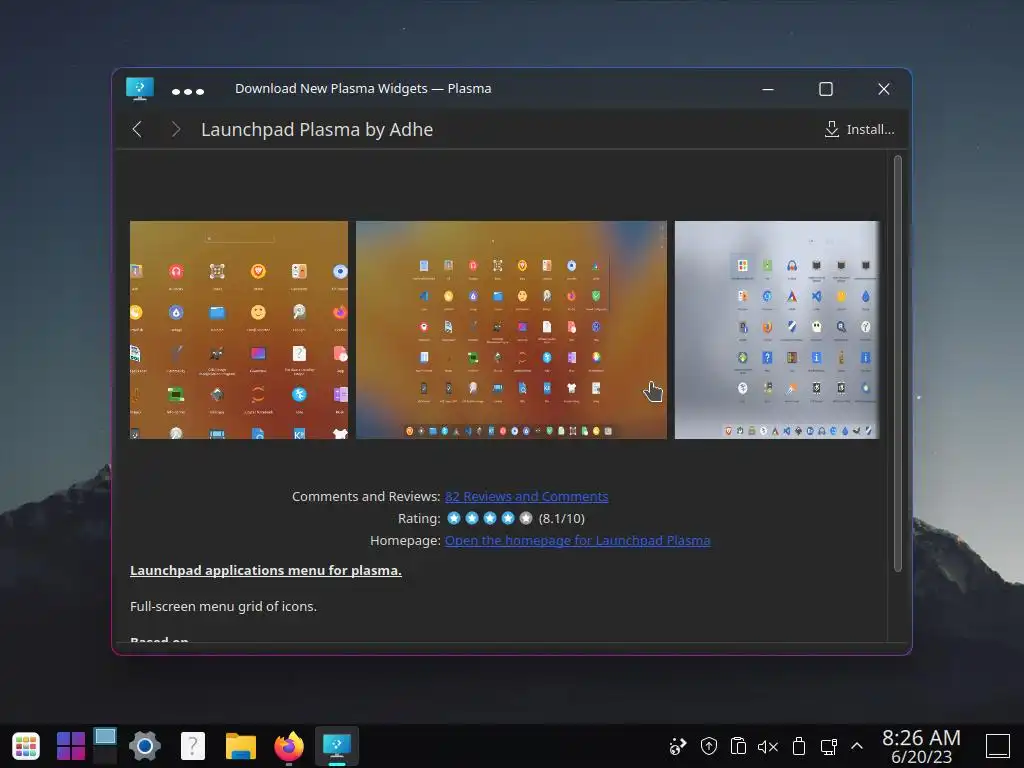The width and height of the screenshot is (1024, 768).
Task: Go forward with the right arrow in header
Action: click(x=175, y=129)
